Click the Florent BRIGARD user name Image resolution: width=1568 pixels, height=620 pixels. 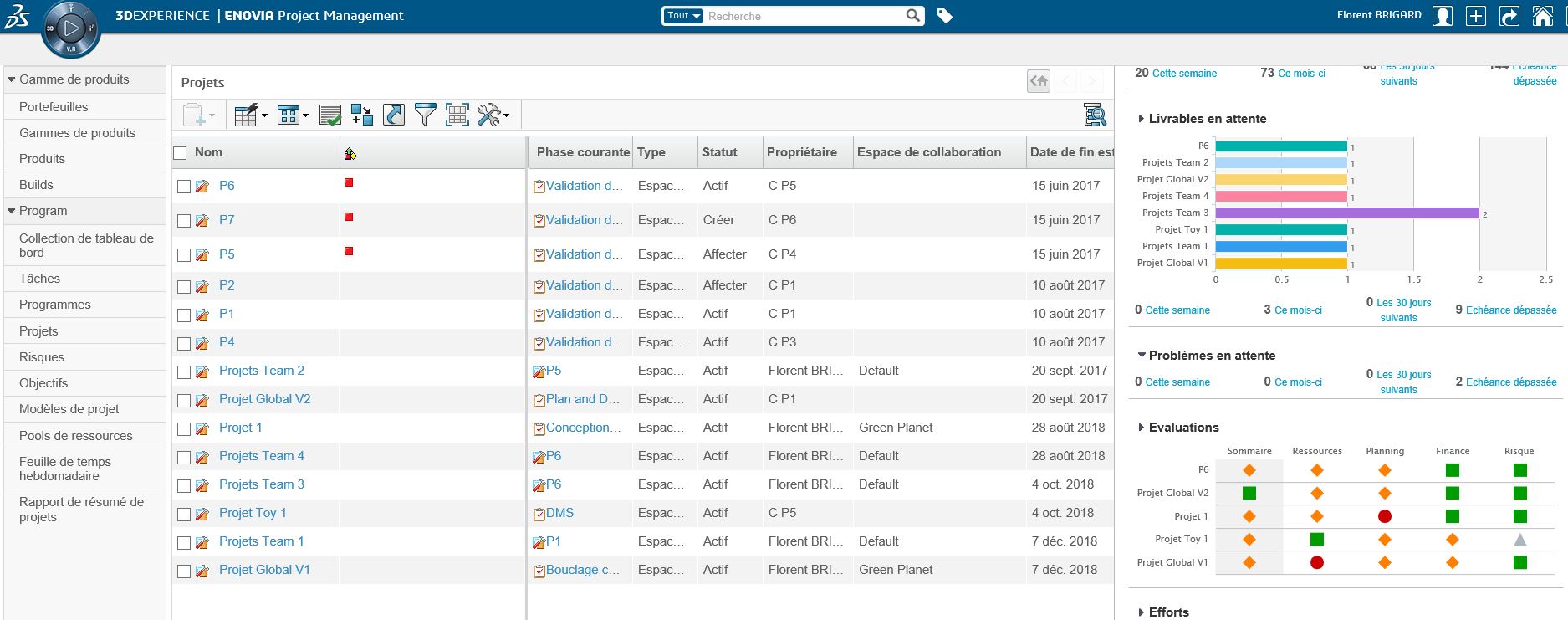1379,15
